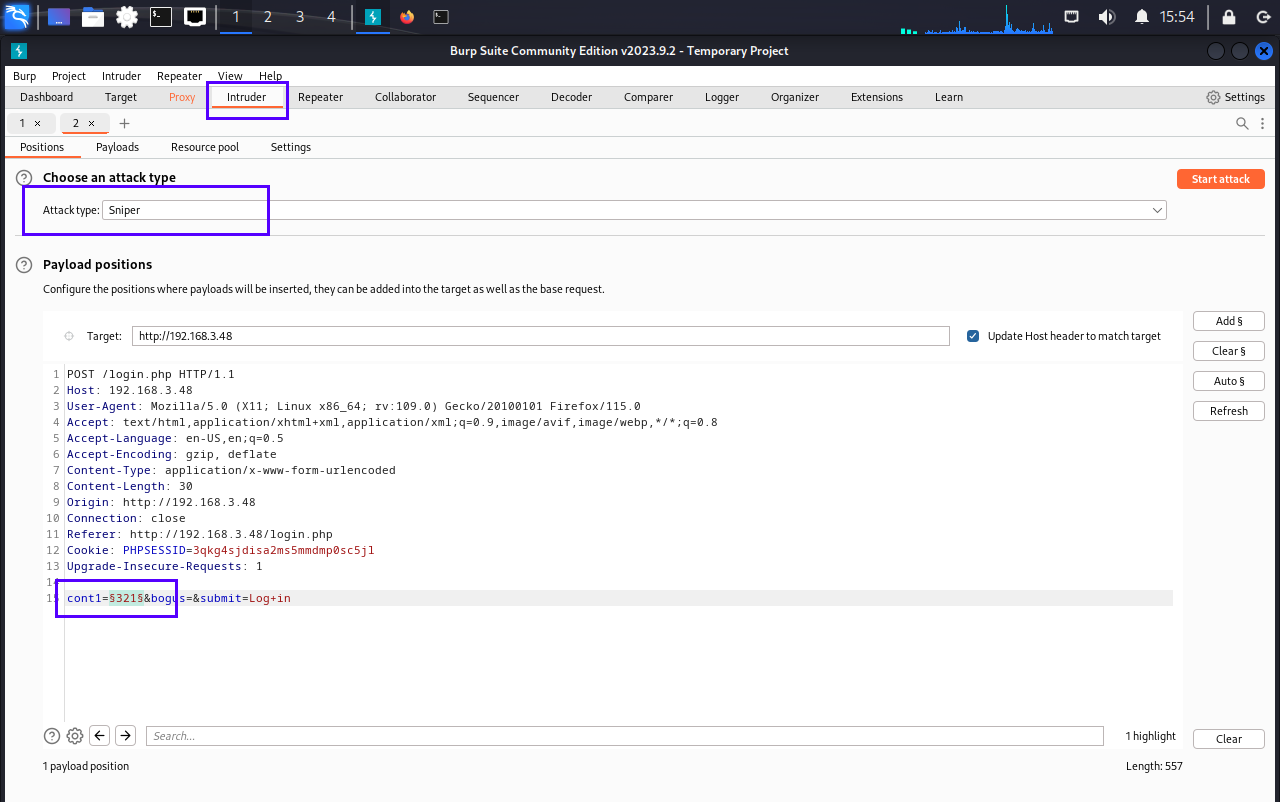1280x802 pixels.
Task: Close Intruder tab 1
Action: (37, 123)
